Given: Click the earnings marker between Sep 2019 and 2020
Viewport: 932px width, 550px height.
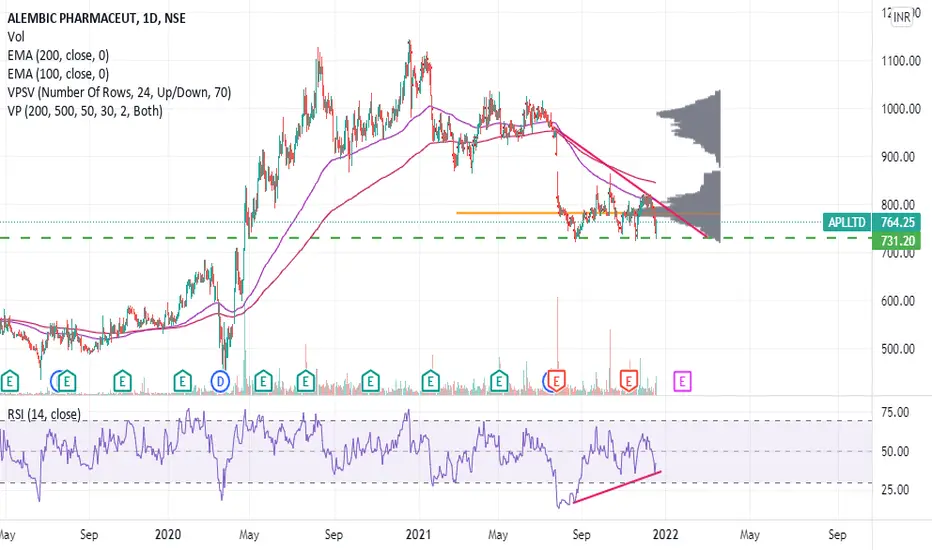Looking at the screenshot, I should click(122, 381).
